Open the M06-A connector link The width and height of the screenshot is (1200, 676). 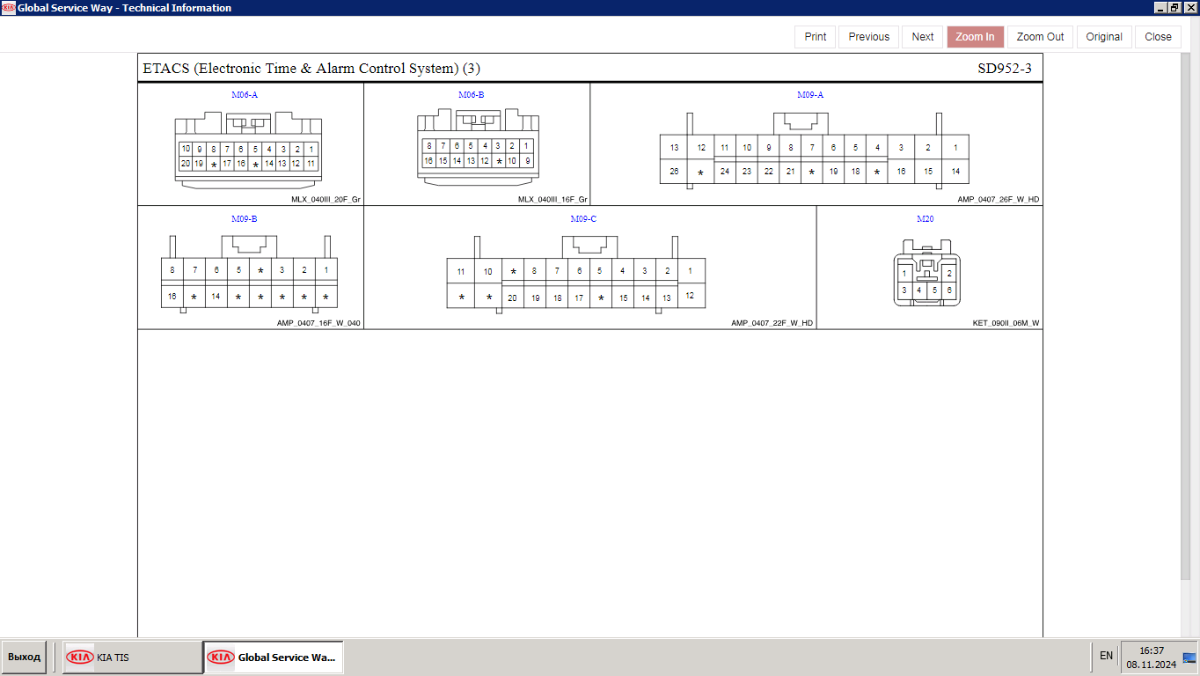[x=245, y=95]
